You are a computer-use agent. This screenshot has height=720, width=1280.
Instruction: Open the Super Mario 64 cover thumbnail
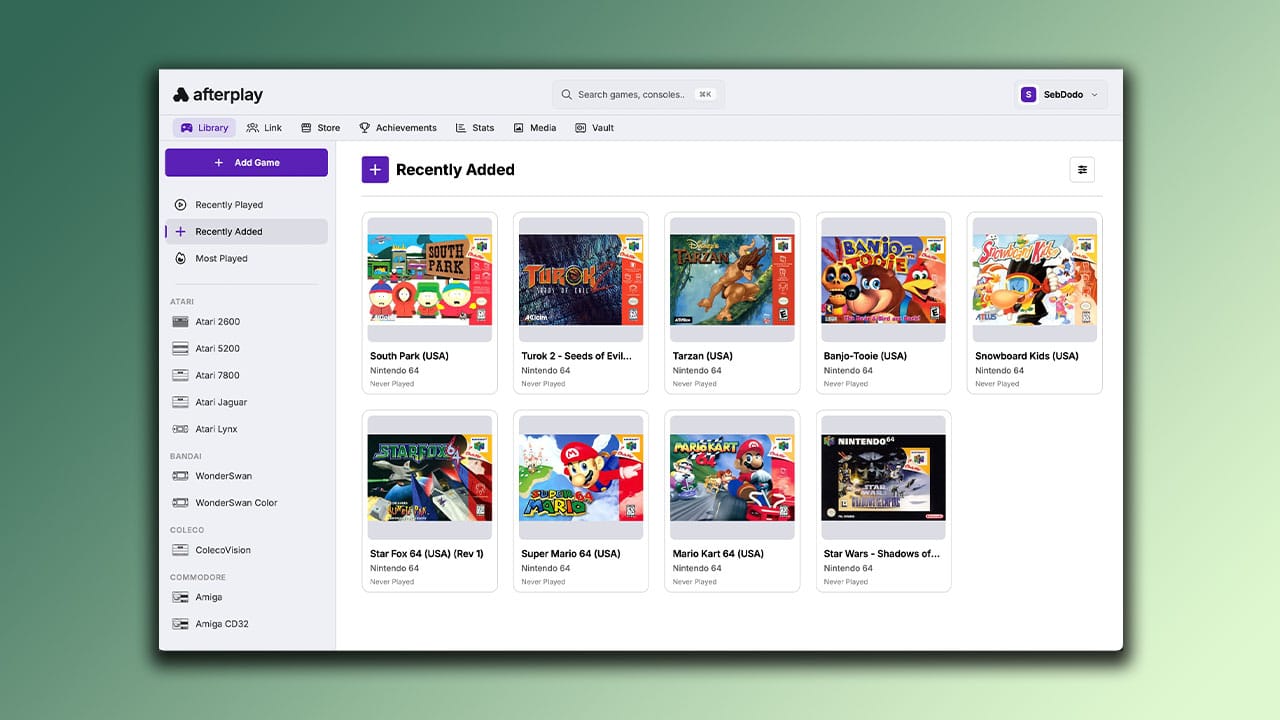[581, 478]
